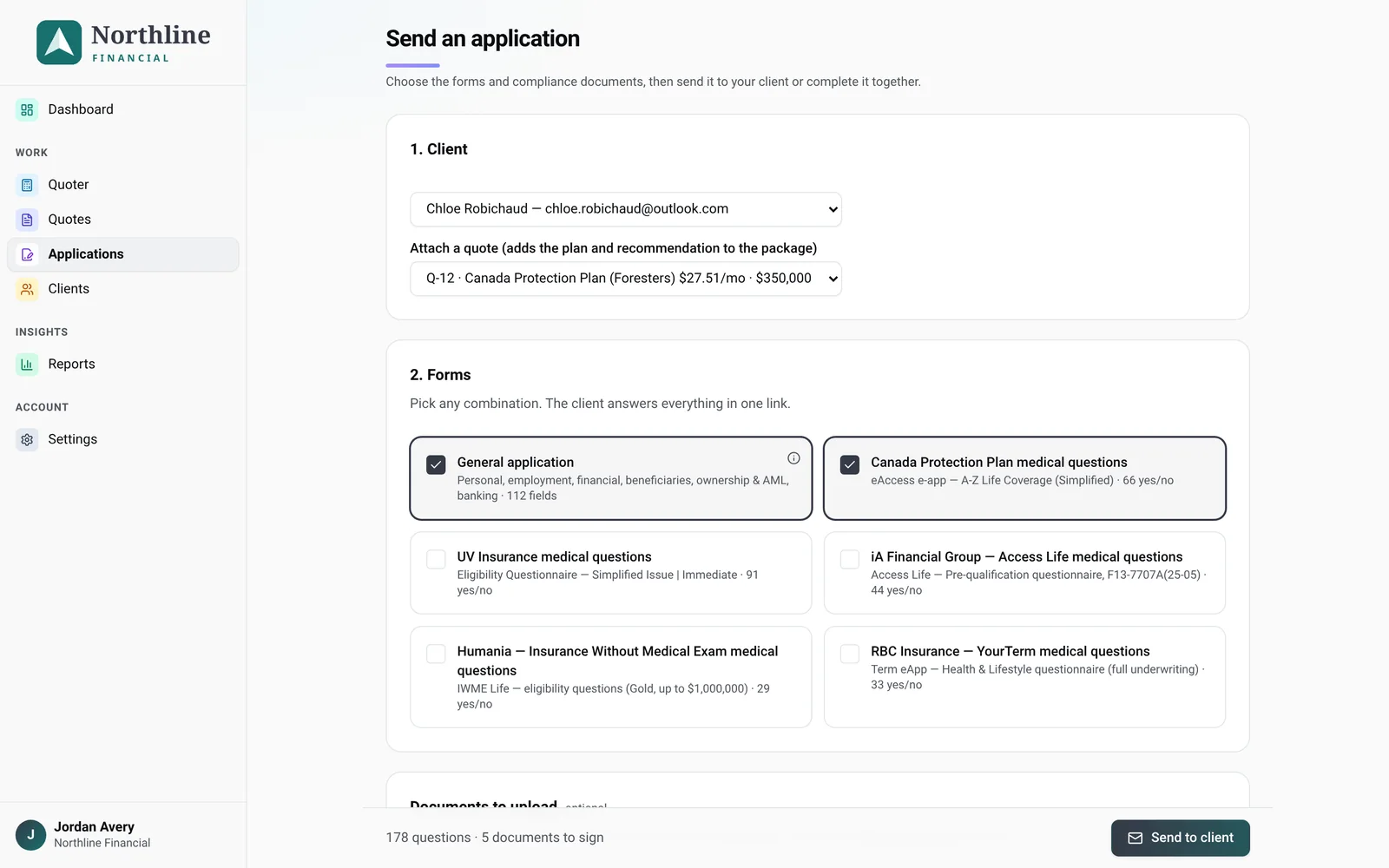Click the Settings gear icon
This screenshot has height=868, width=1389.
click(27, 439)
